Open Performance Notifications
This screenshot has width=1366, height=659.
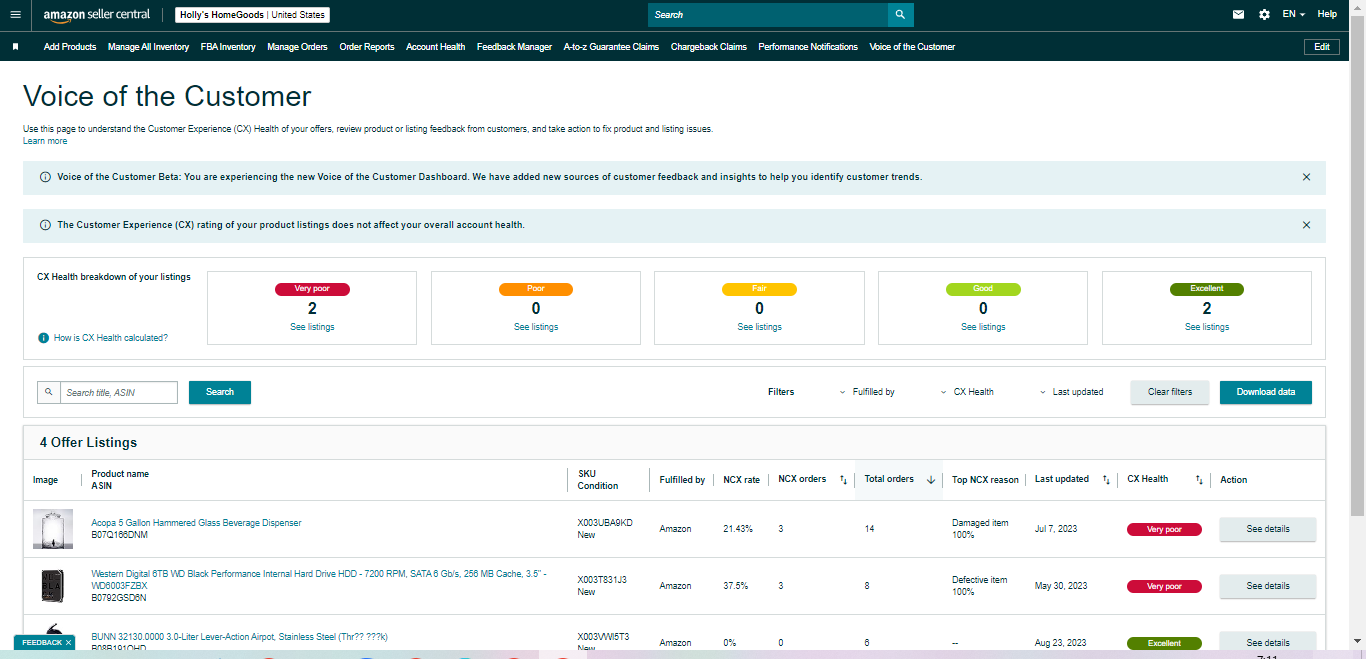[808, 47]
